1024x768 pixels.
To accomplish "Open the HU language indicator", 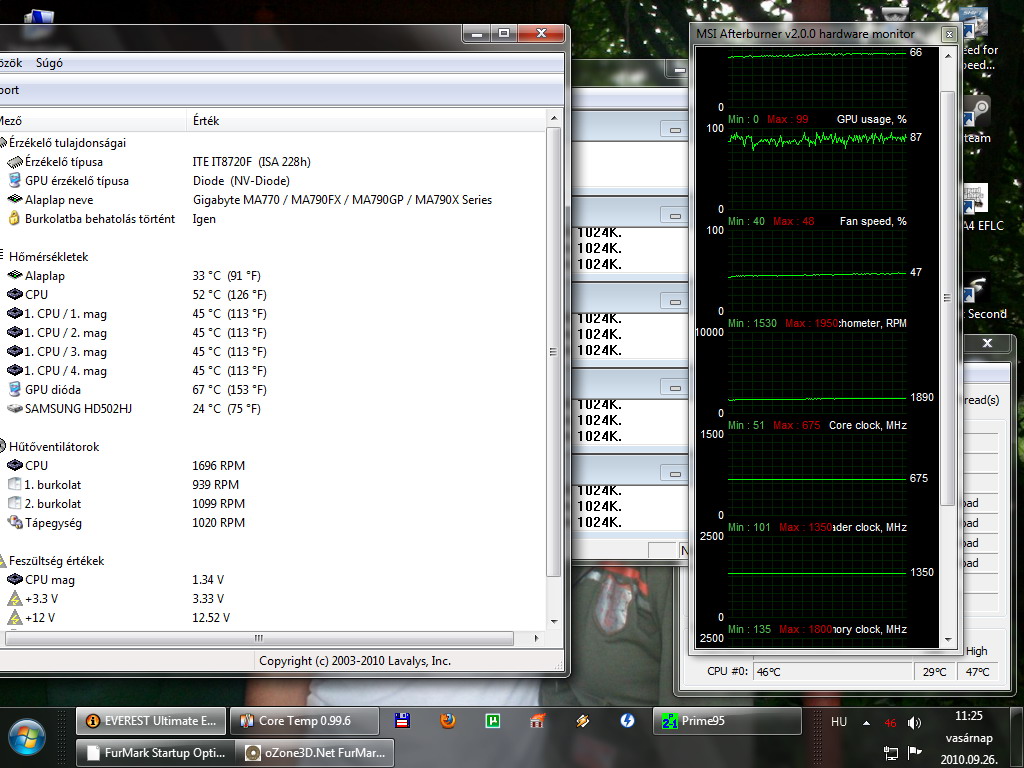I will coord(839,722).
